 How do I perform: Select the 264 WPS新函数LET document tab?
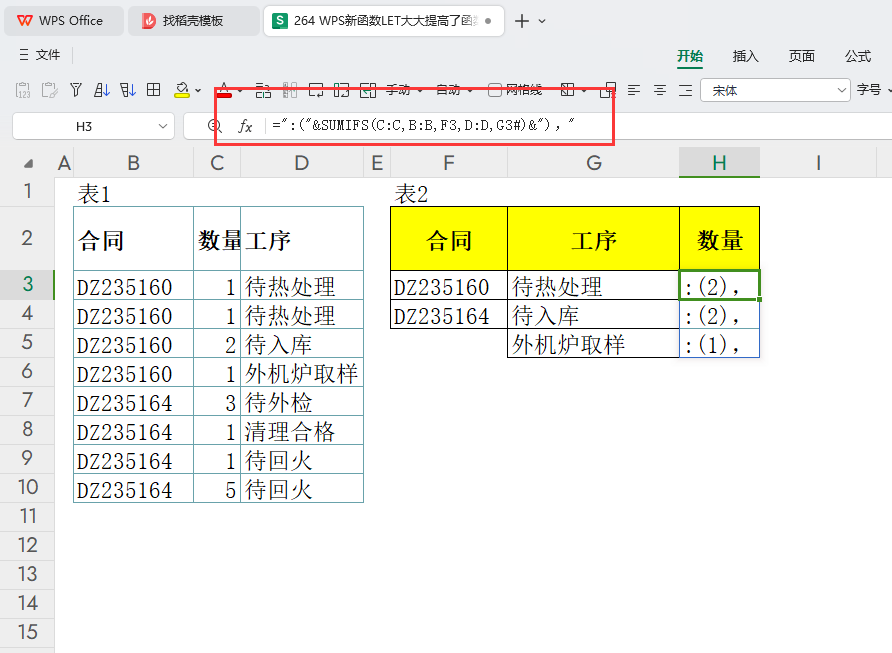click(x=383, y=21)
